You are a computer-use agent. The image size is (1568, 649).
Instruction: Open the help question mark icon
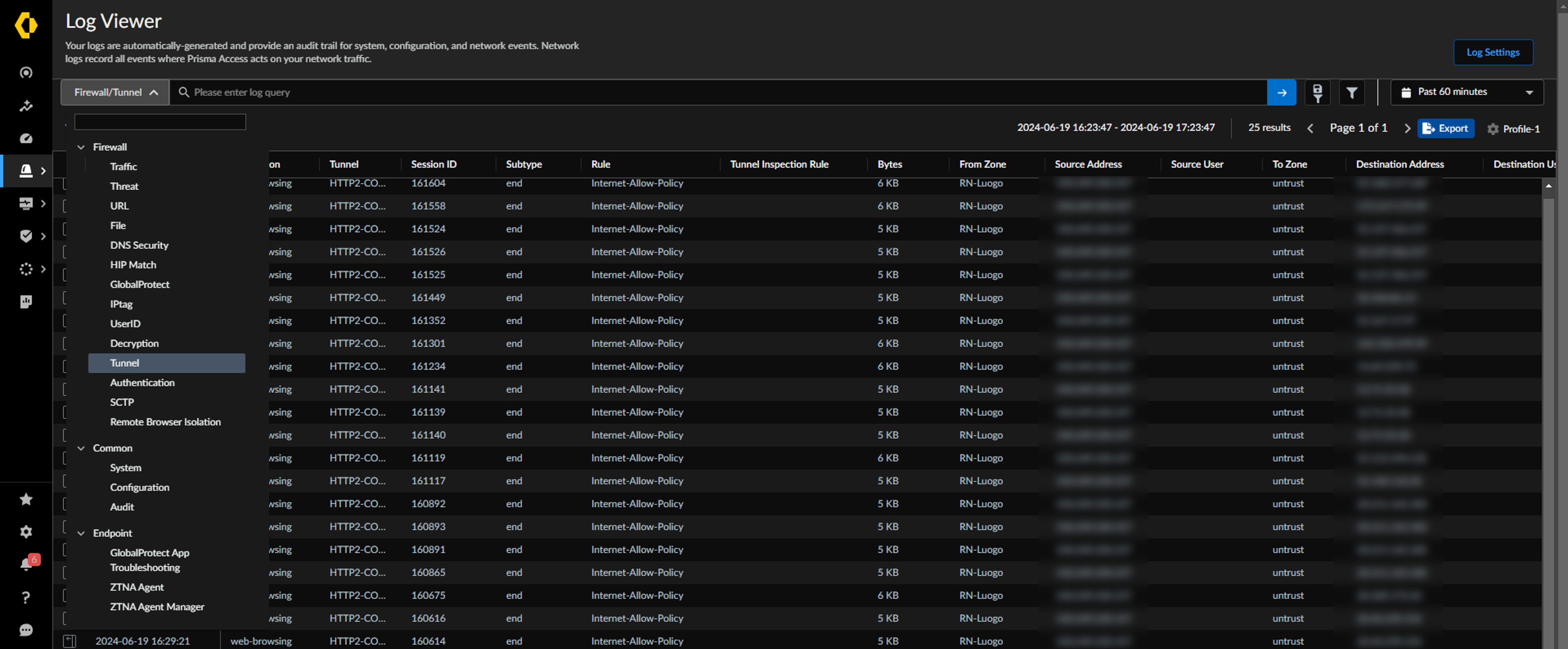(x=26, y=597)
